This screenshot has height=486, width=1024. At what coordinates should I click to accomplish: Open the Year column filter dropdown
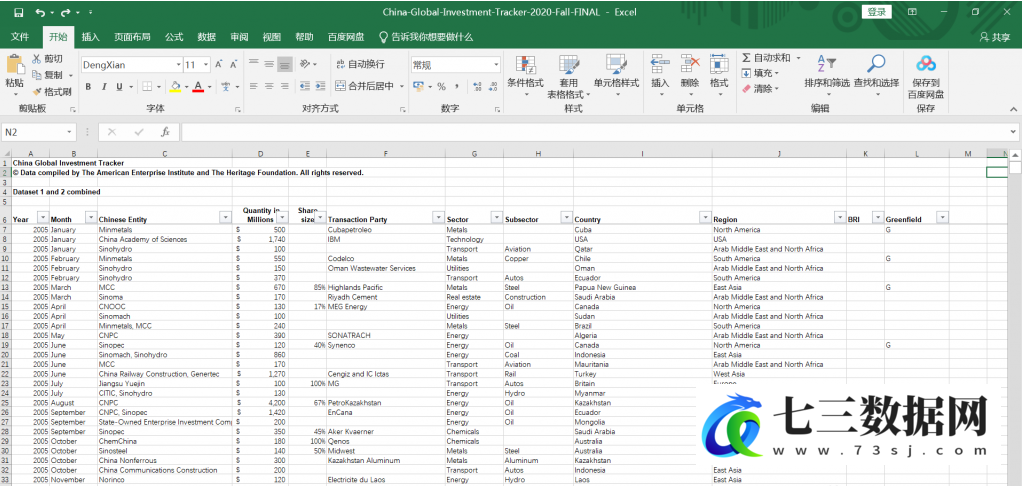coord(43,218)
